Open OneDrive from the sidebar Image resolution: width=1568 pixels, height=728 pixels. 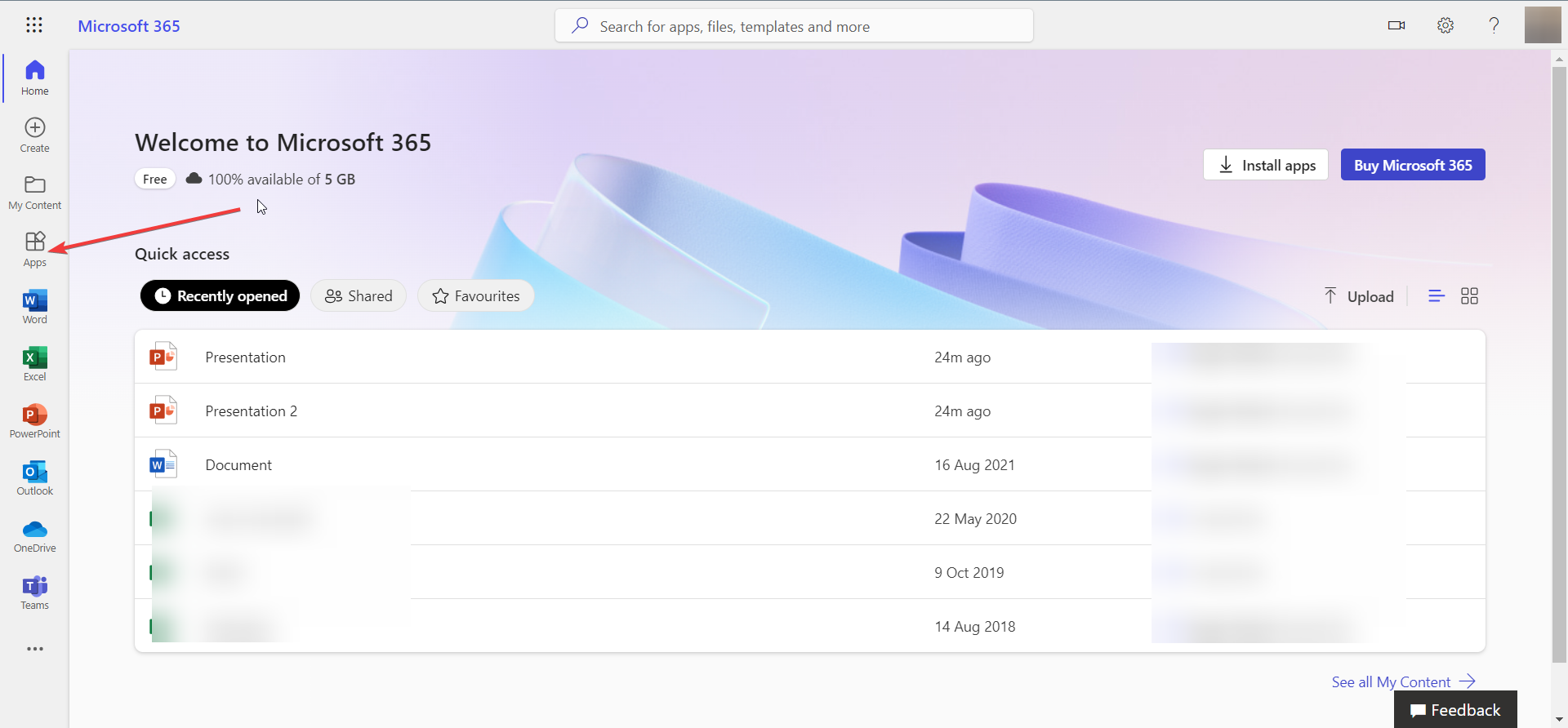[35, 535]
